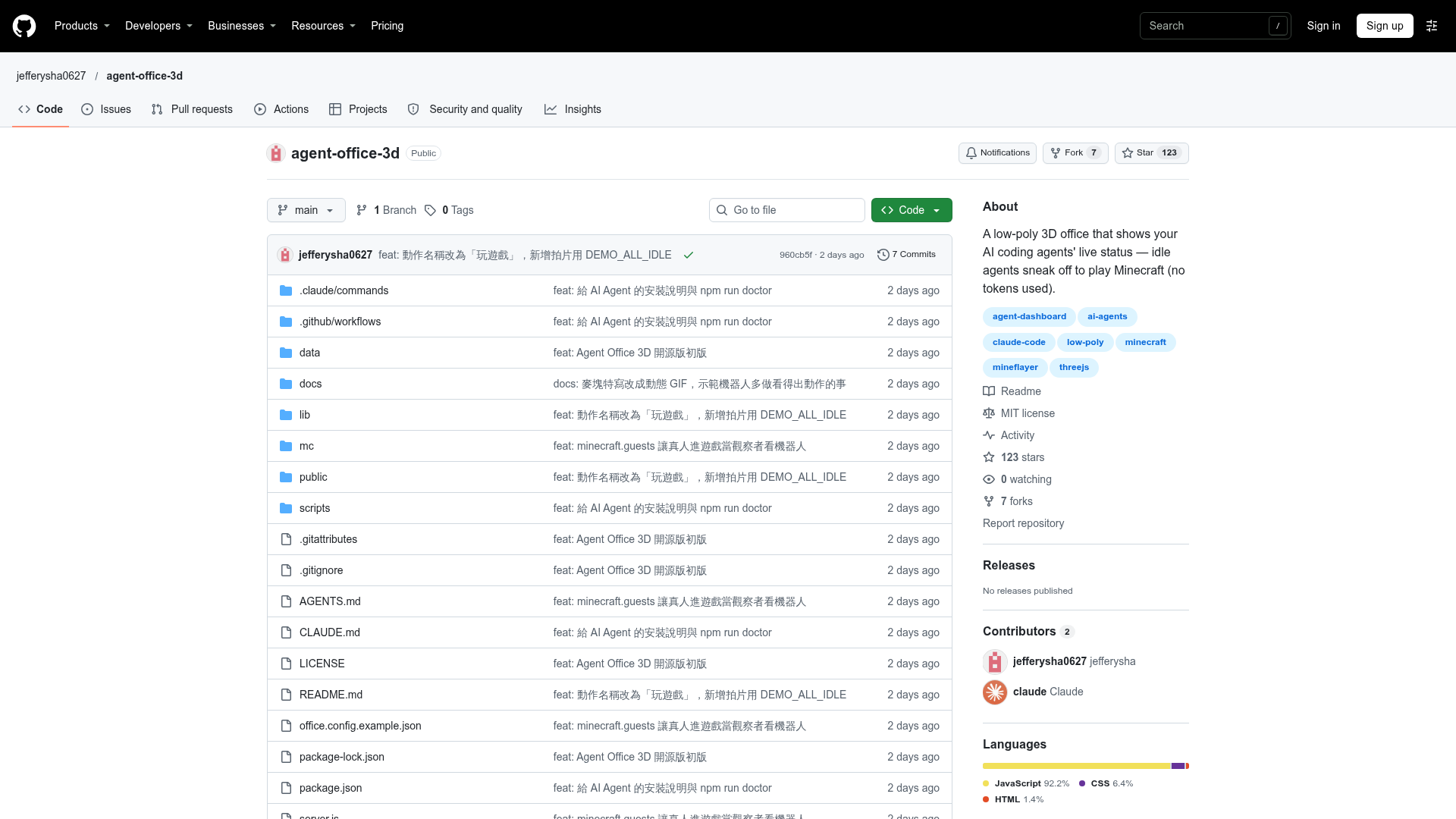
Task: Go to the GitHub homepage logo
Action: tap(24, 26)
